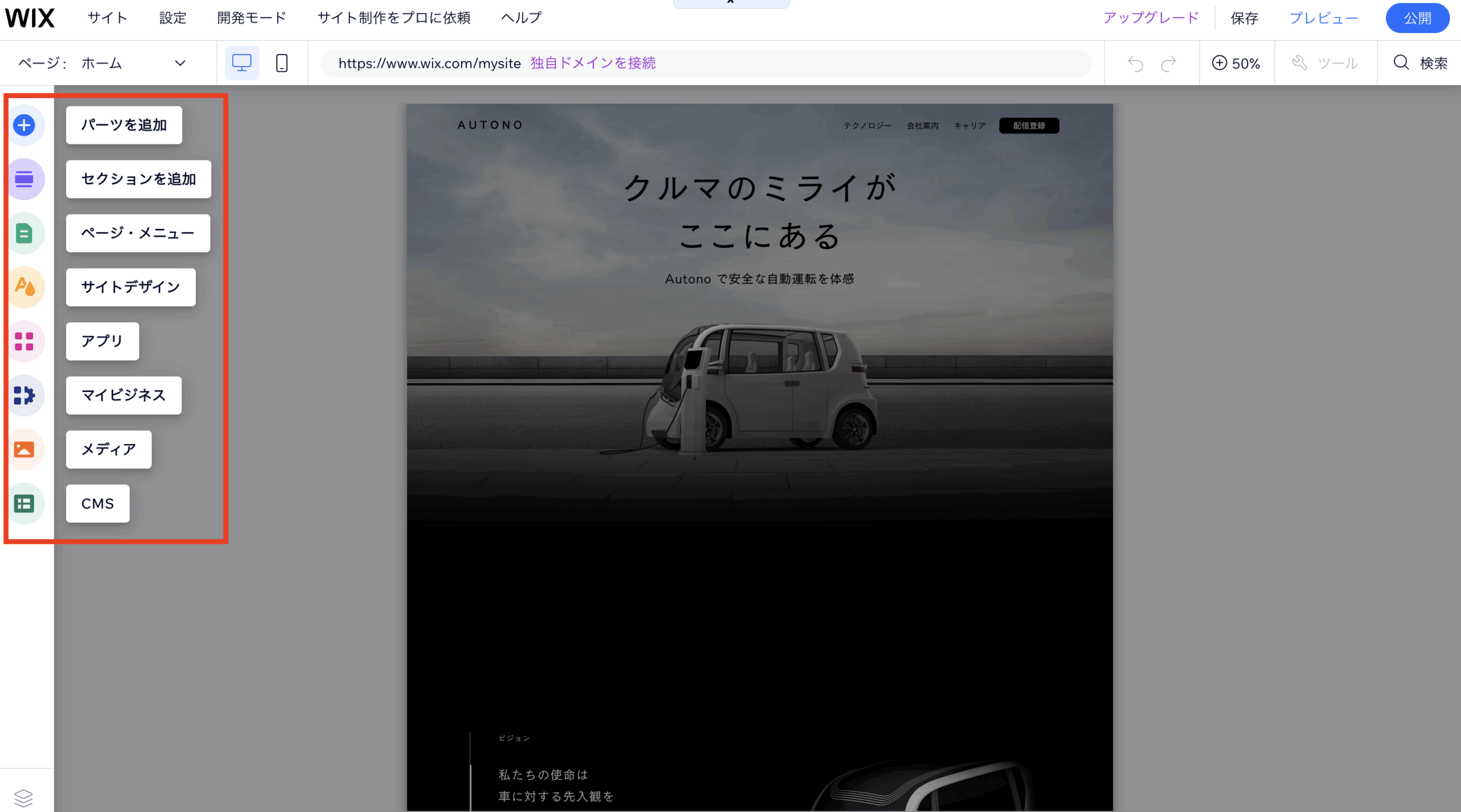Switch to mobile view mode

[281, 63]
